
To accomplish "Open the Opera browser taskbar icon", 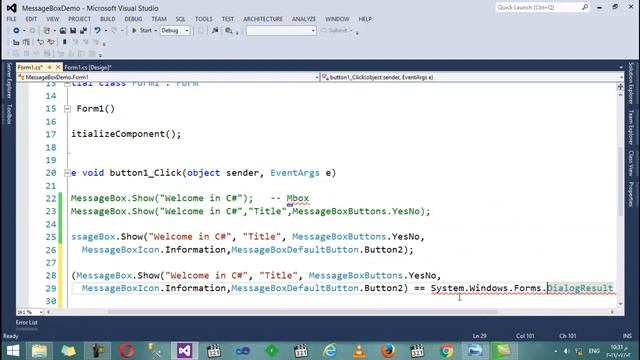I will click(x=126, y=351).
